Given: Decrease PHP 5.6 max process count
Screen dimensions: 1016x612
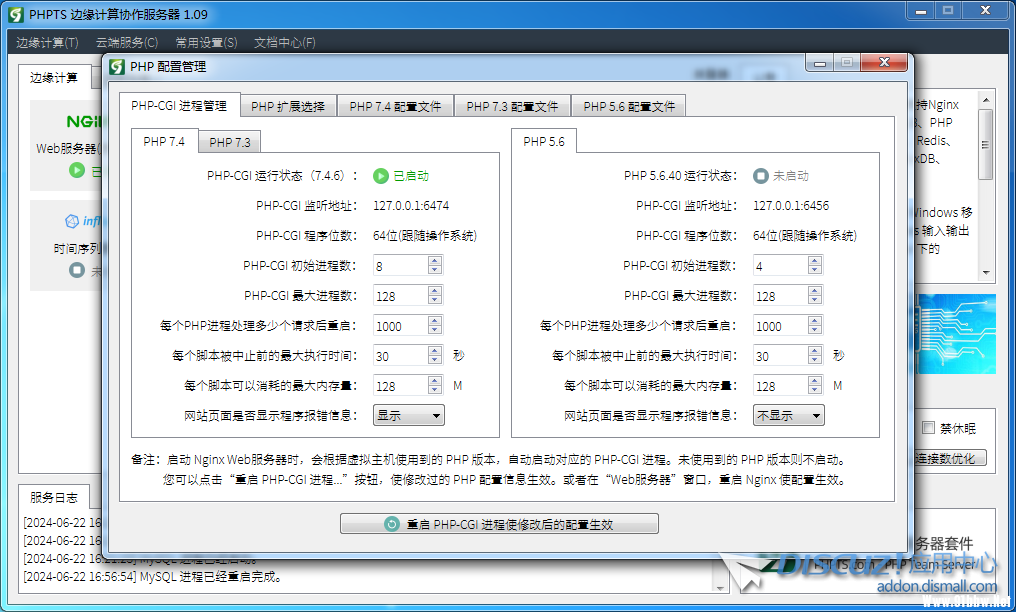Looking at the screenshot, I should click(815, 301).
